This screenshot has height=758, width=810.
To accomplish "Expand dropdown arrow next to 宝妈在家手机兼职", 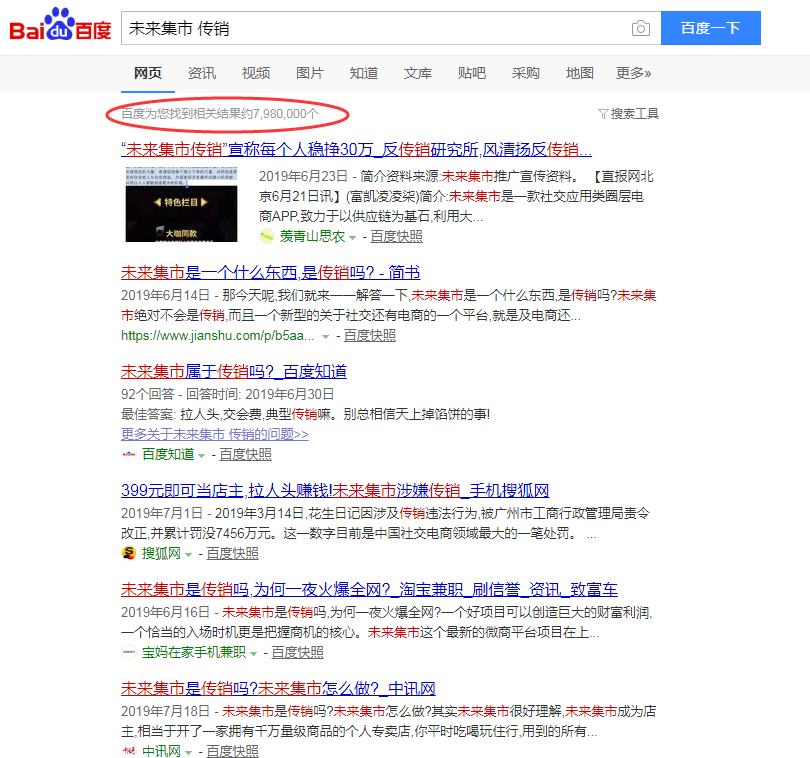I will point(254,654).
